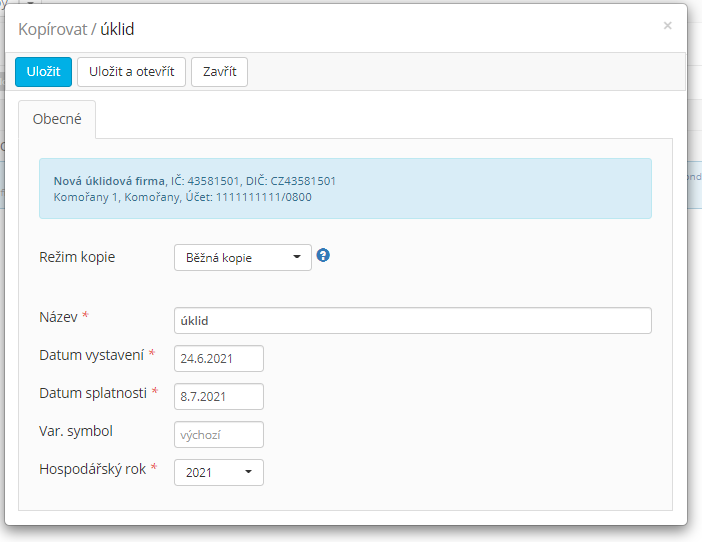Viewport: 702px width, 542px height.
Task: Click the Režim kopie label
Action: [x=77, y=257]
